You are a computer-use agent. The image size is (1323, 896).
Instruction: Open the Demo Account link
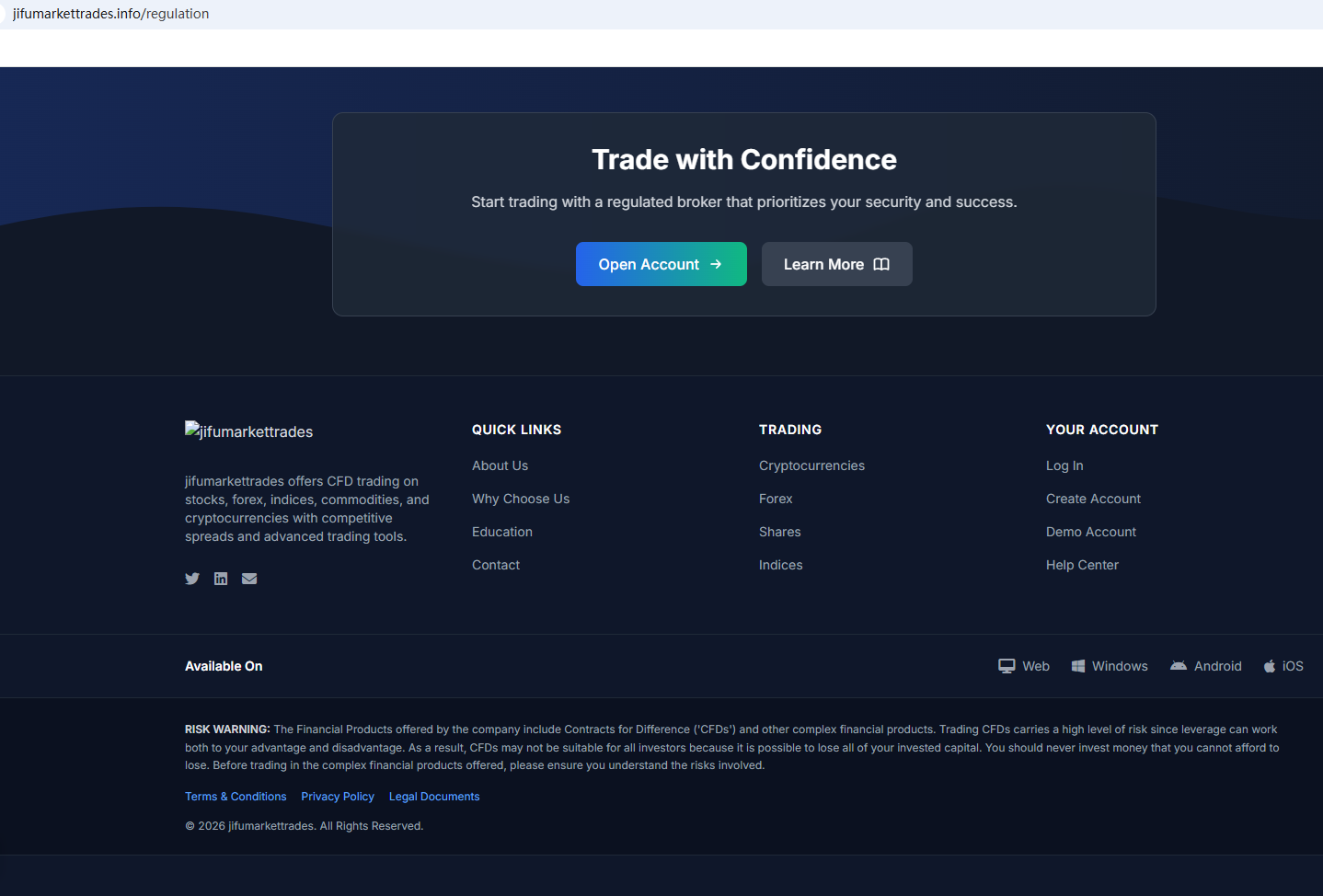tap(1091, 532)
